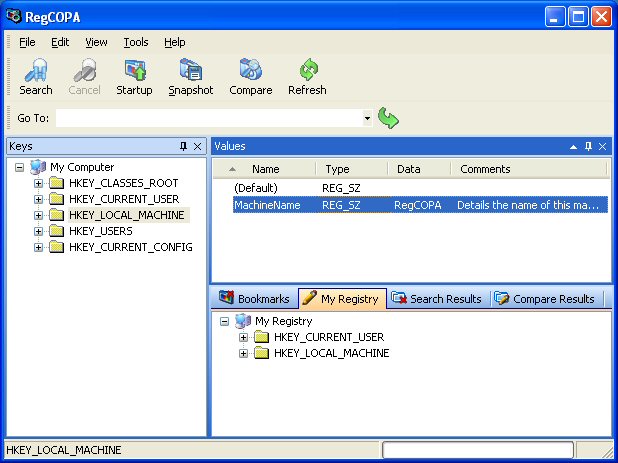Click the status bar progress field
The image size is (618, 463).
click(478, 450)
